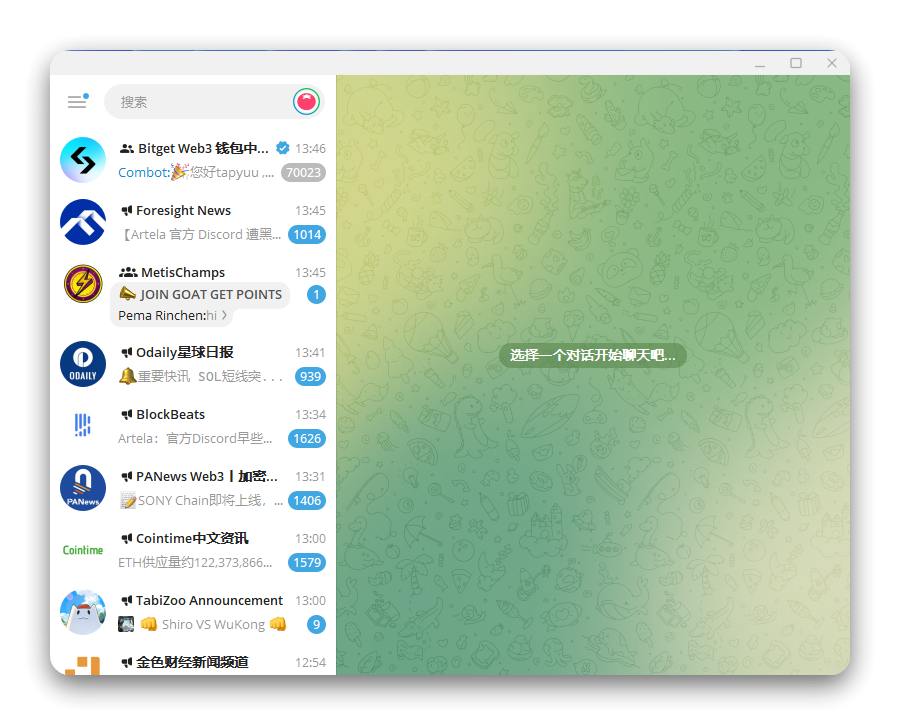This screenshot has width=900, height=725.
Task: Select the PANews Web3 chat title
Action: [x=206, y=476]
